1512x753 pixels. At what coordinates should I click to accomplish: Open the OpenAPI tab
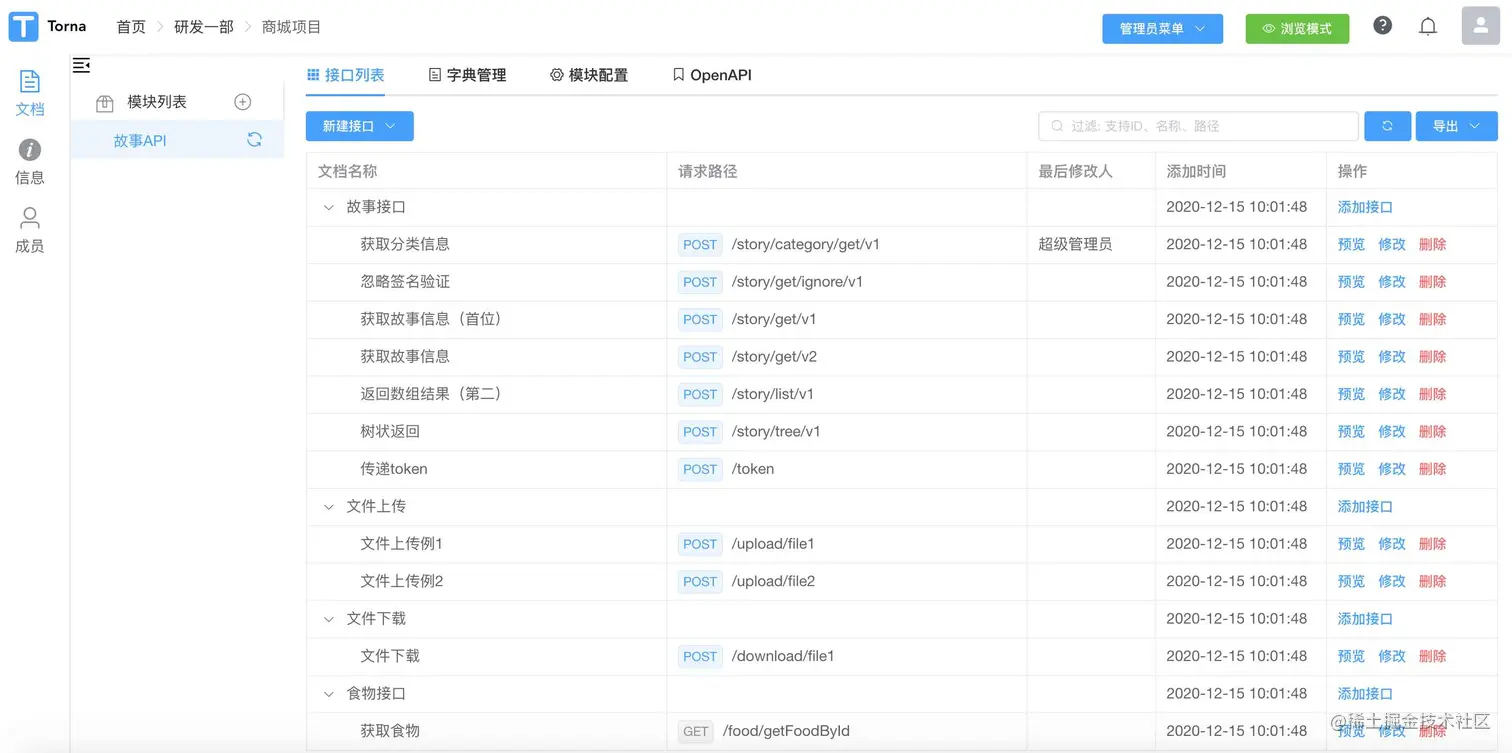(710, 74)
